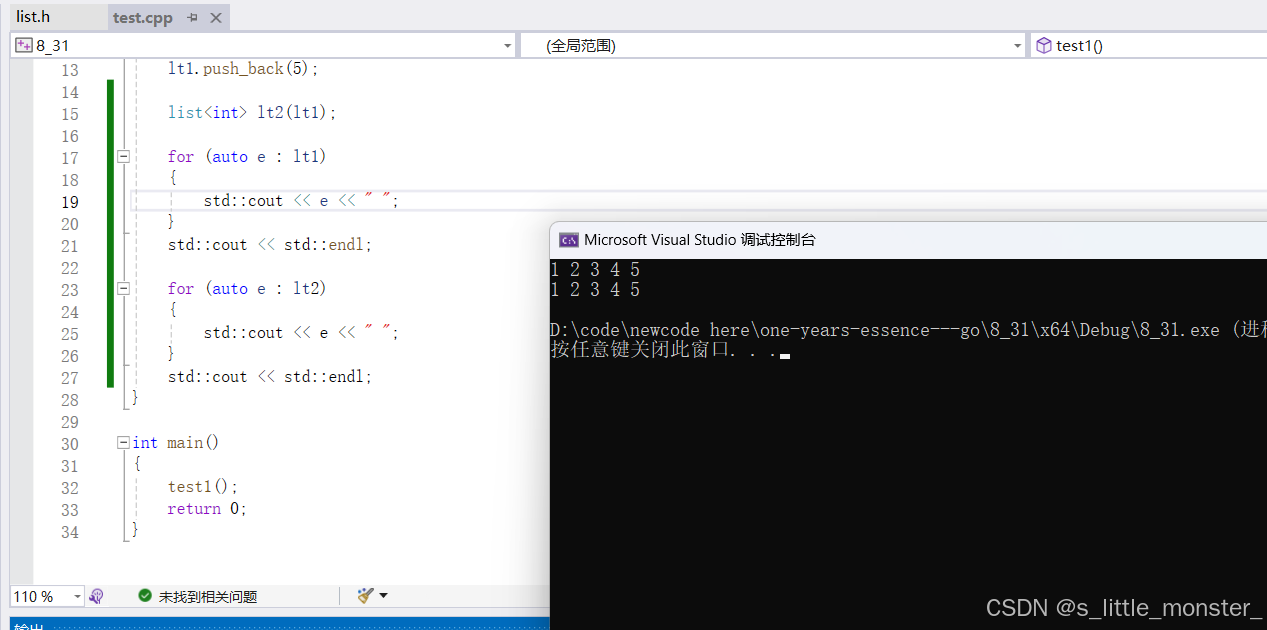Collapse the for loop over lt2
Screen dimensions: 1267x630
click(124, 289)
